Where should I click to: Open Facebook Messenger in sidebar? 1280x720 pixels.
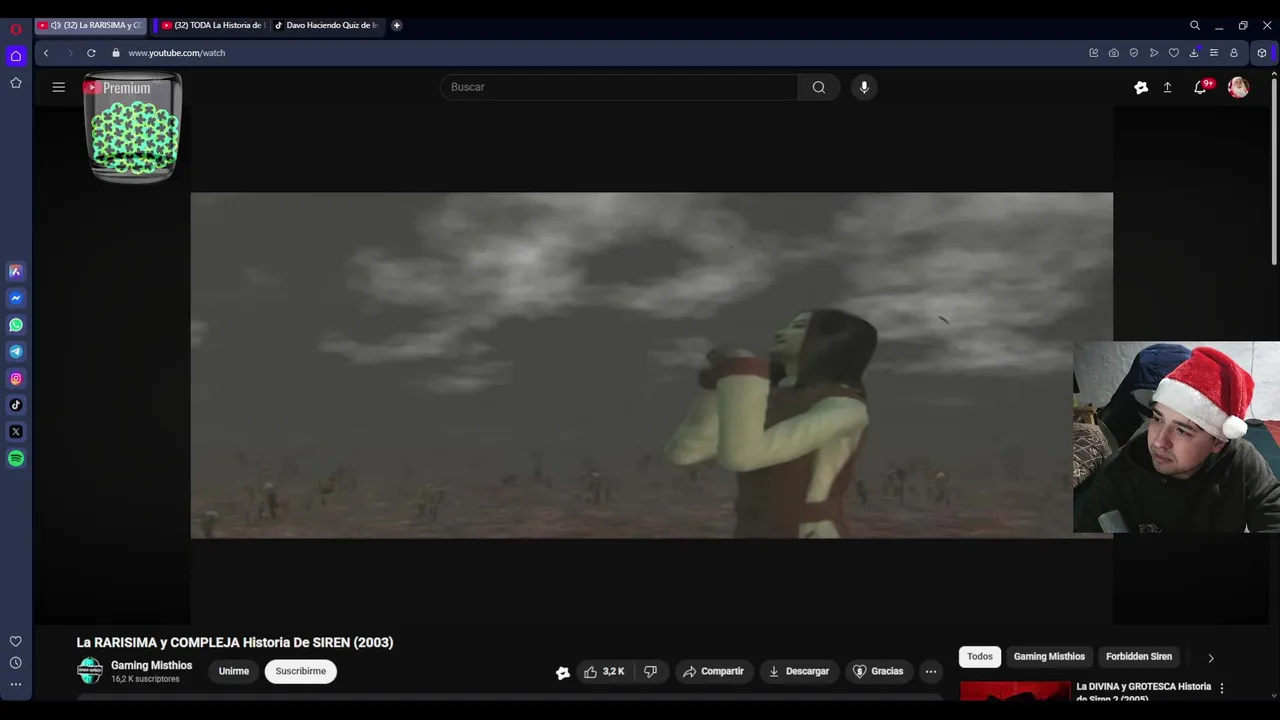coord(16,298)
